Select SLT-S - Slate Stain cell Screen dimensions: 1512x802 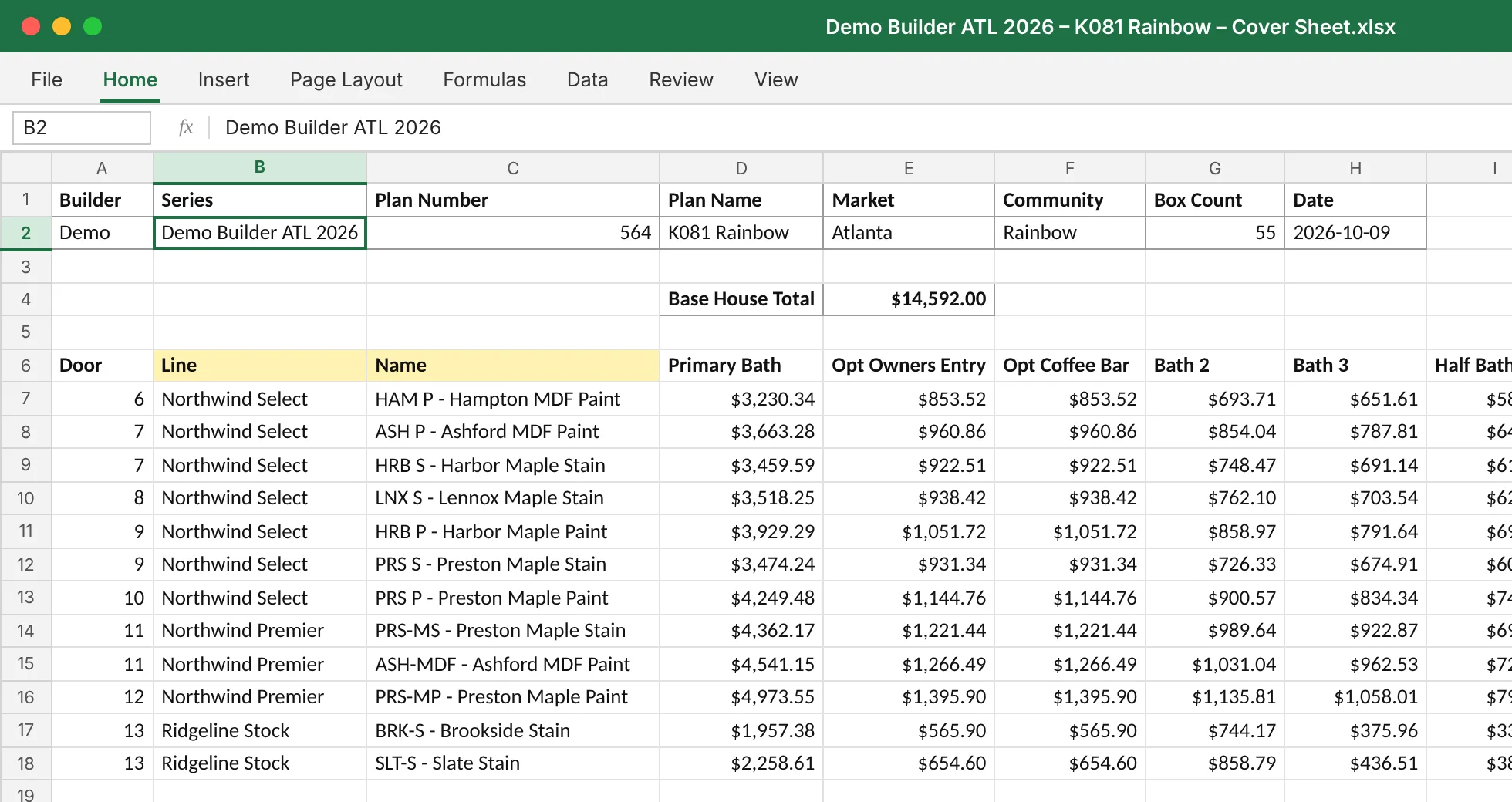pos(513,763)
